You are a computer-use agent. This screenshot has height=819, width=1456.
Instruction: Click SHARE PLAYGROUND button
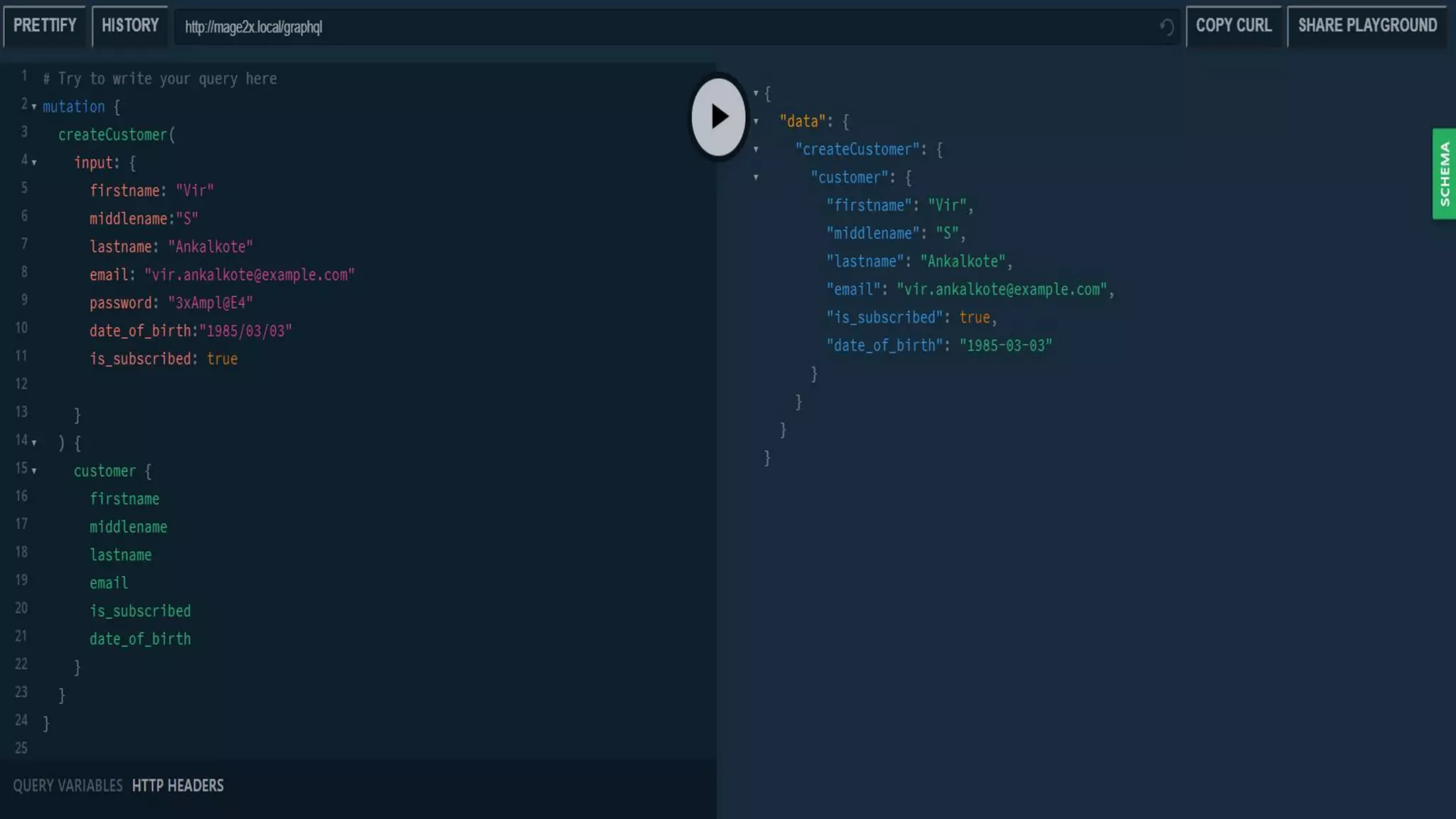click(x=1367, y=26)
